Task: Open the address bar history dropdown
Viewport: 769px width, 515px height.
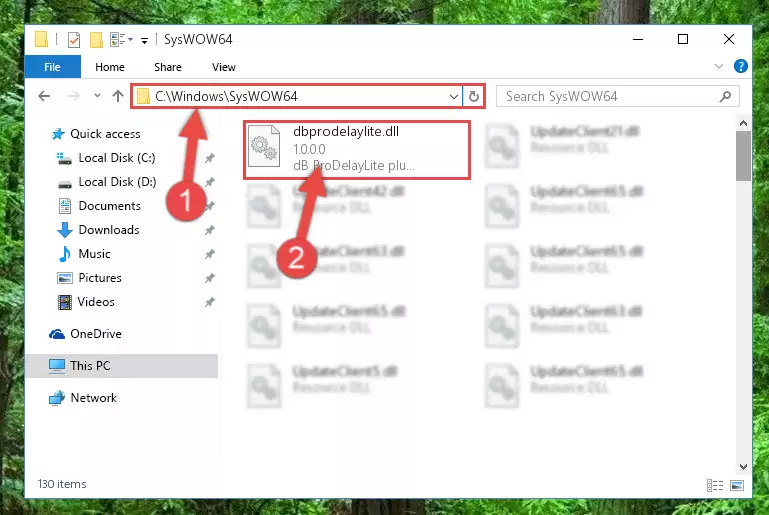Action: 454,96
